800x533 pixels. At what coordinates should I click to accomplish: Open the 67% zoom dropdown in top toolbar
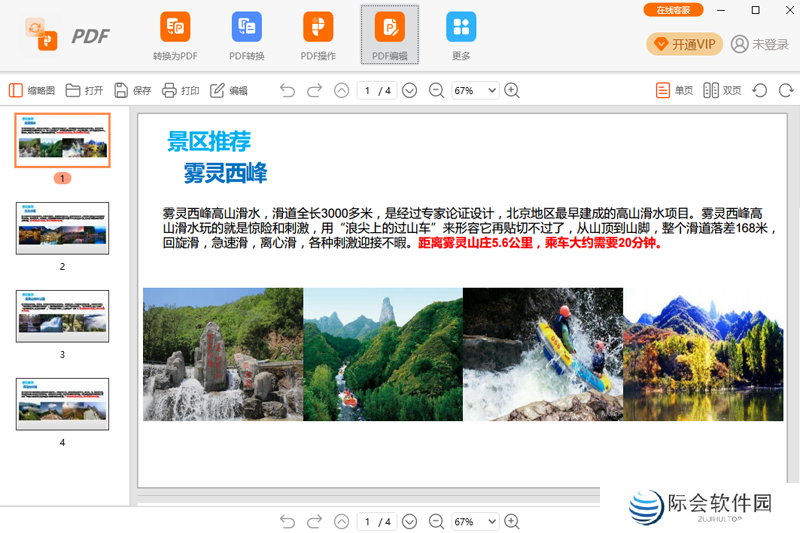pos(475,91)
